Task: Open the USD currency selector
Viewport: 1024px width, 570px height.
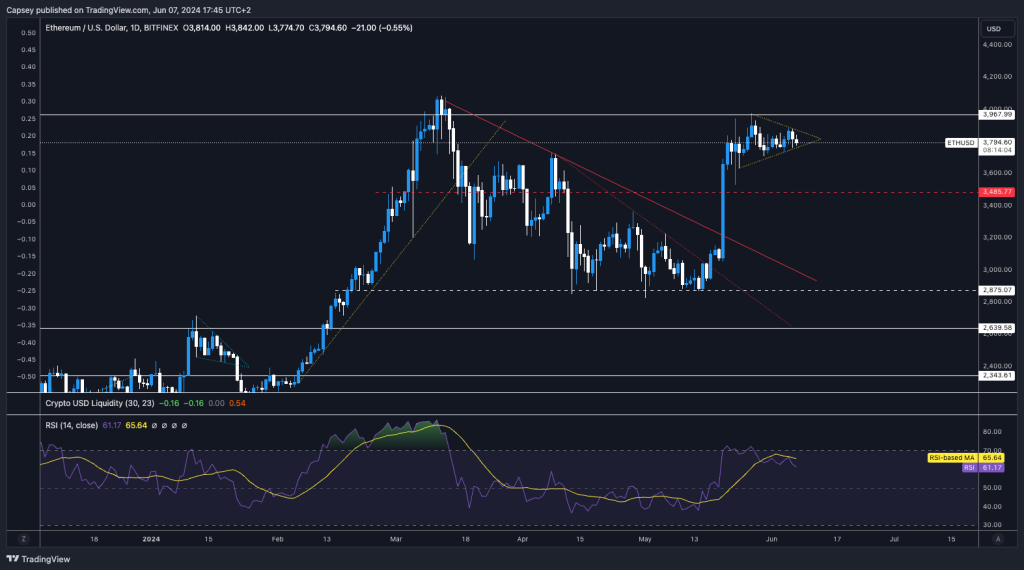Action: pyautogui.click(x=994, y=29)
